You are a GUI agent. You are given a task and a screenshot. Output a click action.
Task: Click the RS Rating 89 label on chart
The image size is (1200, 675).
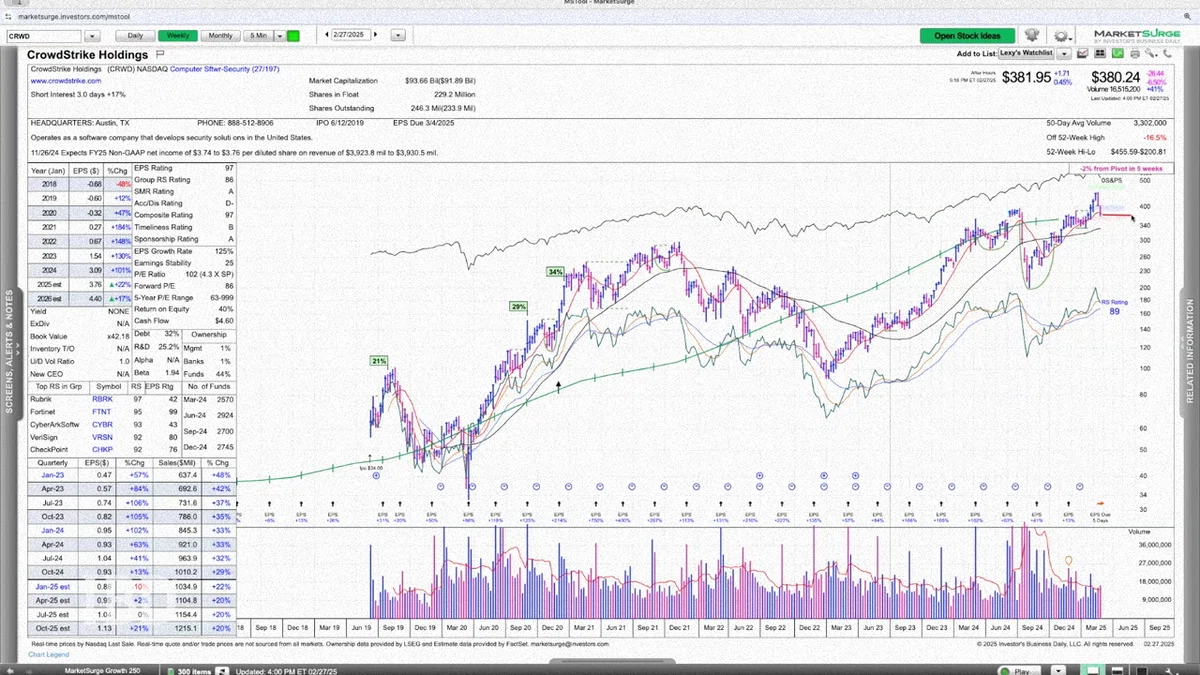1114,307
